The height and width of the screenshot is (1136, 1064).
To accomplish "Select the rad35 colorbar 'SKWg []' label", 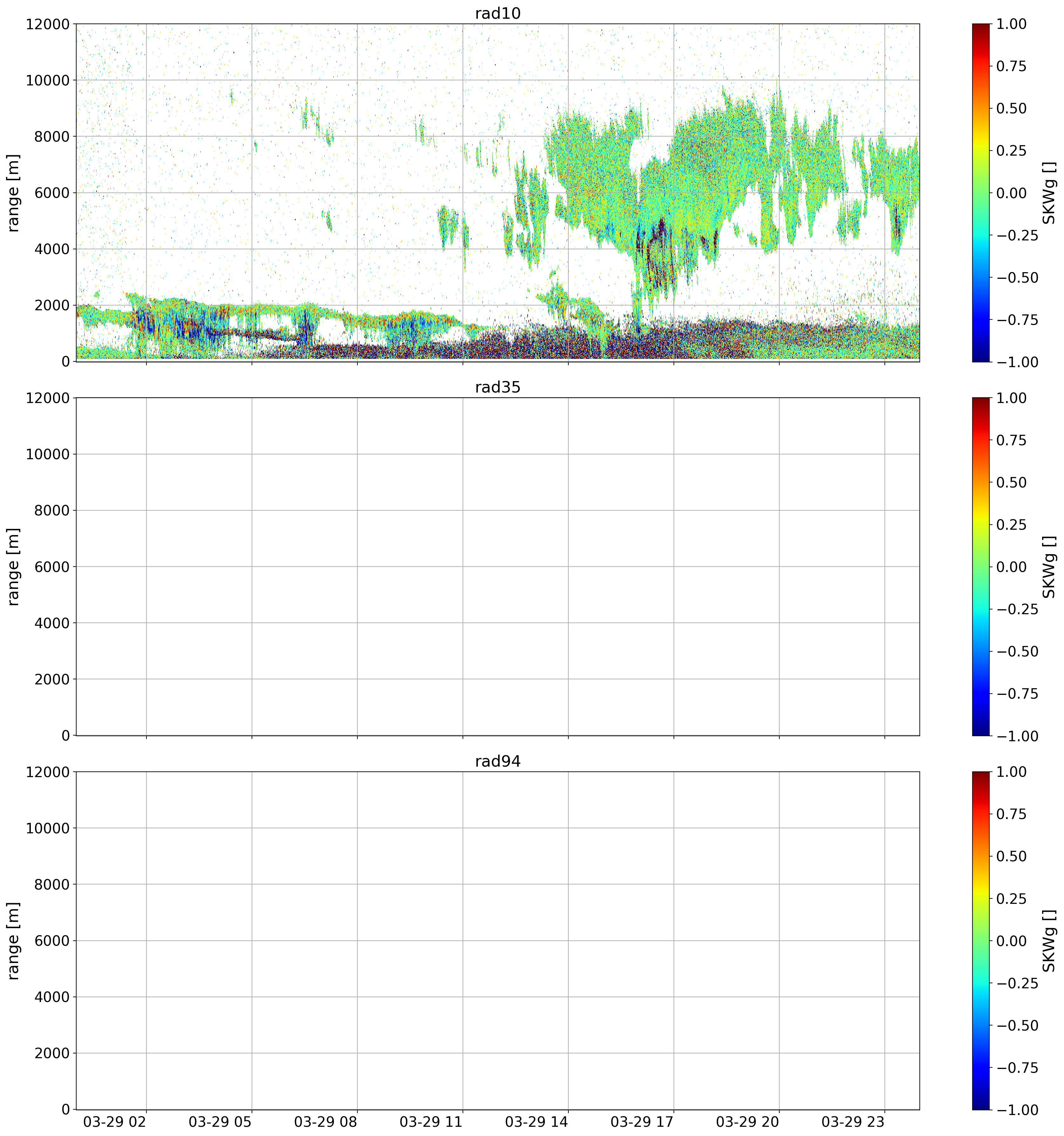I will tap(1048, 566).
